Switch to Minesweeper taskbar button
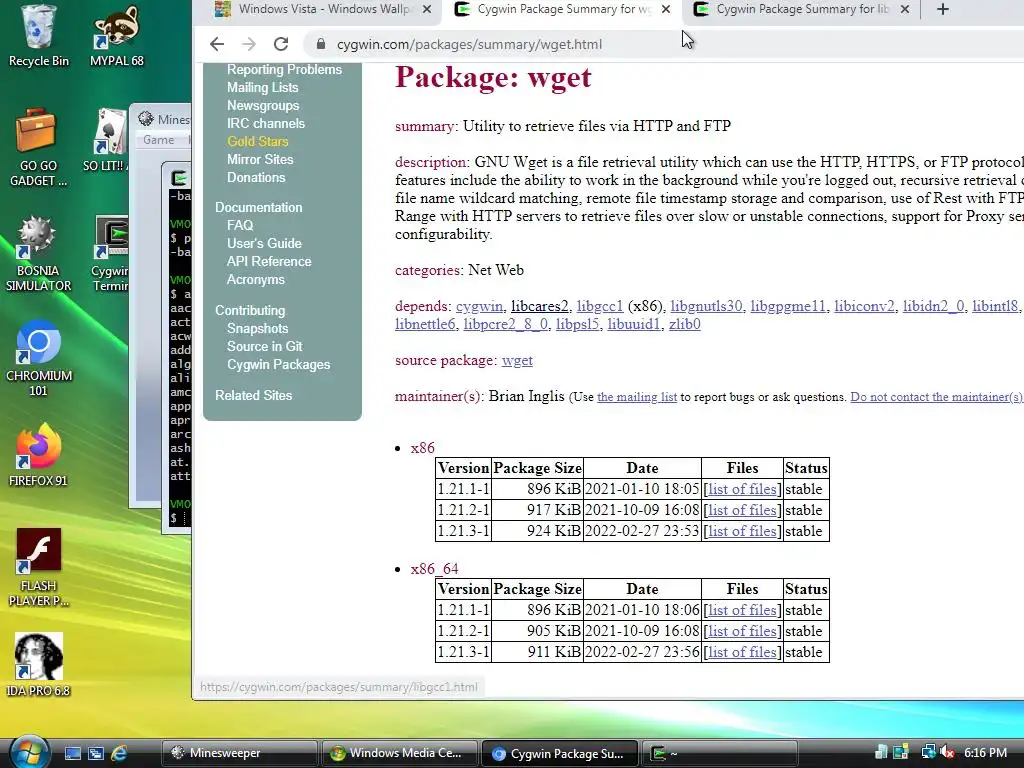Screen dimensions: 1024x768 (239, 753)
